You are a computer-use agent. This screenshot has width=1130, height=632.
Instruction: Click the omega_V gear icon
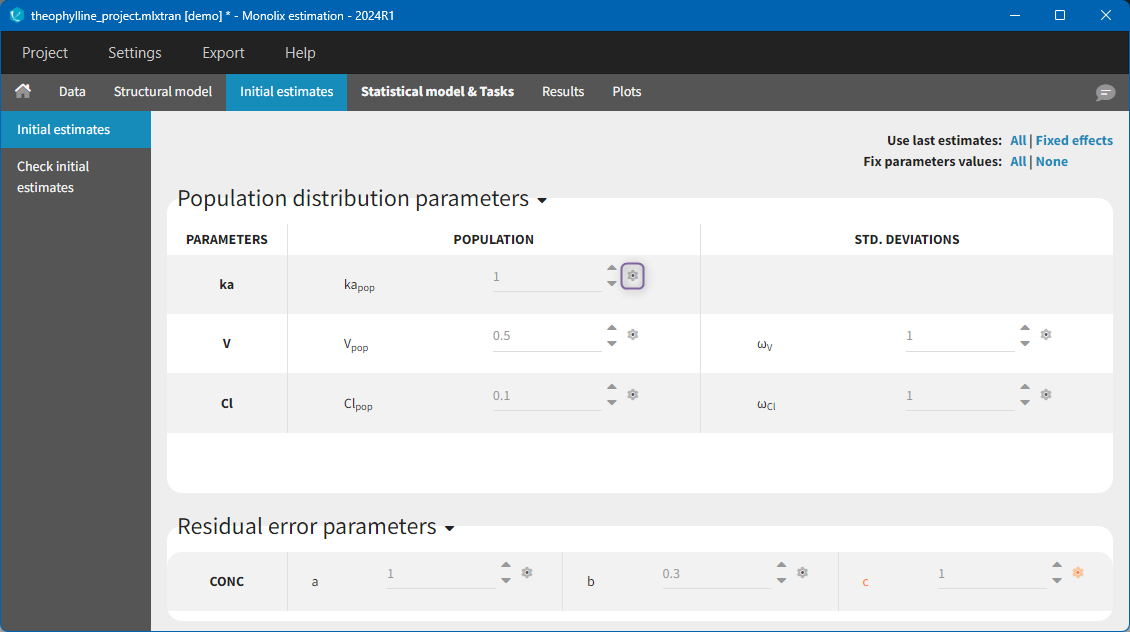[x=1045, y=335]
